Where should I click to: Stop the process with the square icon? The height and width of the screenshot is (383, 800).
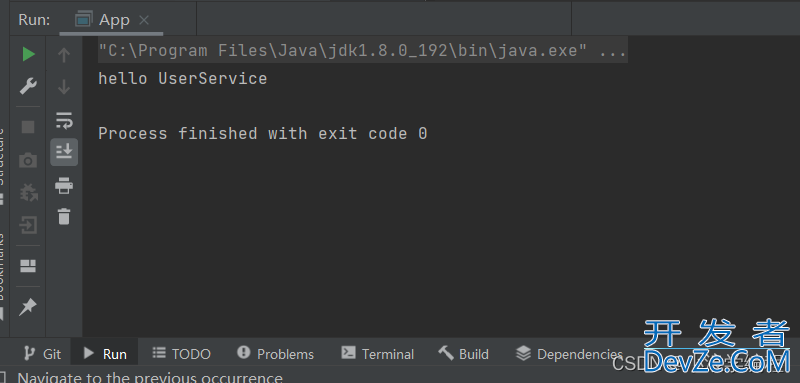(x=28, y=126)
